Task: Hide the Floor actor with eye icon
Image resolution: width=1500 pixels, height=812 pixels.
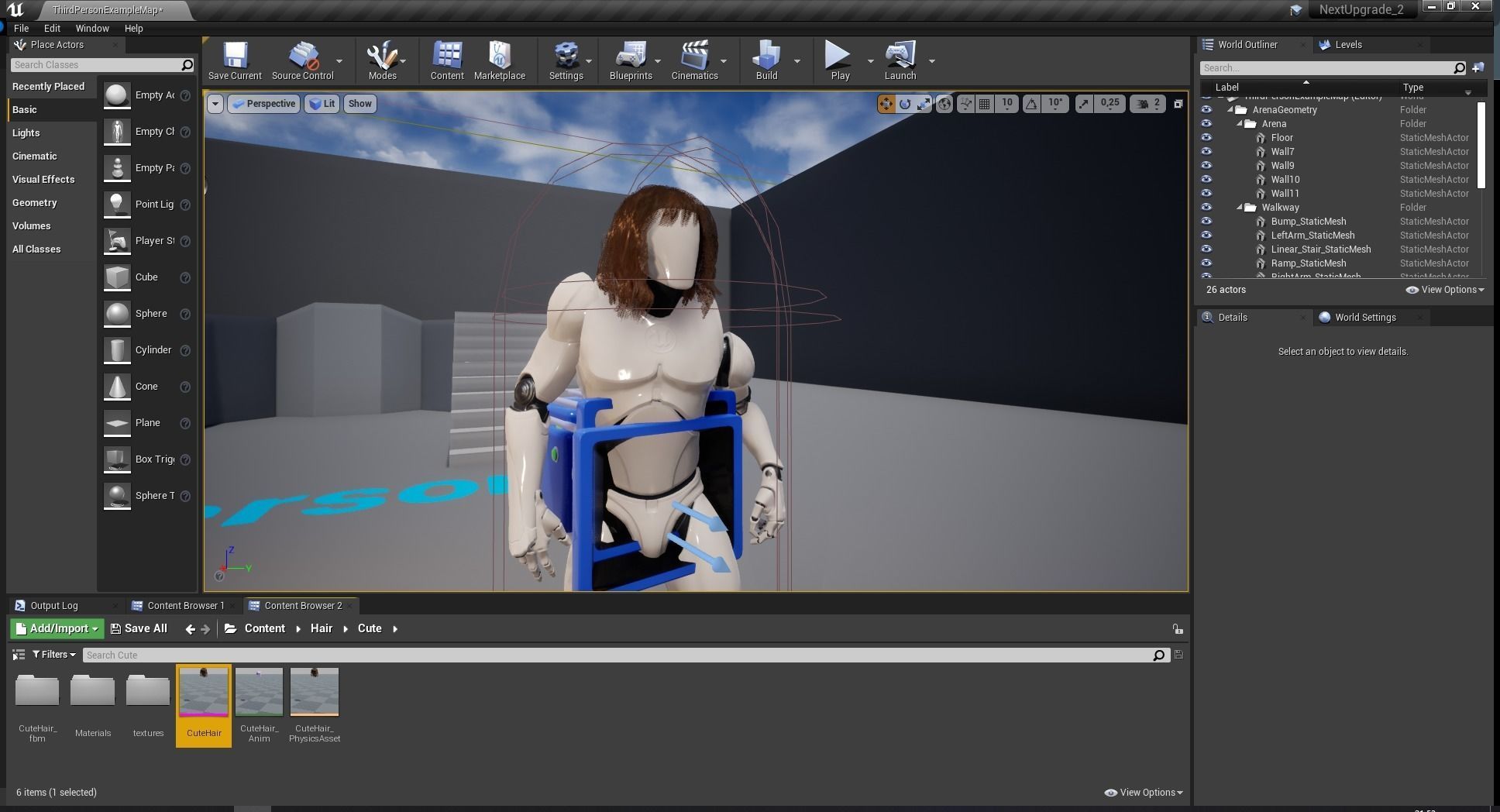Action: click(x=1206, y=138)
